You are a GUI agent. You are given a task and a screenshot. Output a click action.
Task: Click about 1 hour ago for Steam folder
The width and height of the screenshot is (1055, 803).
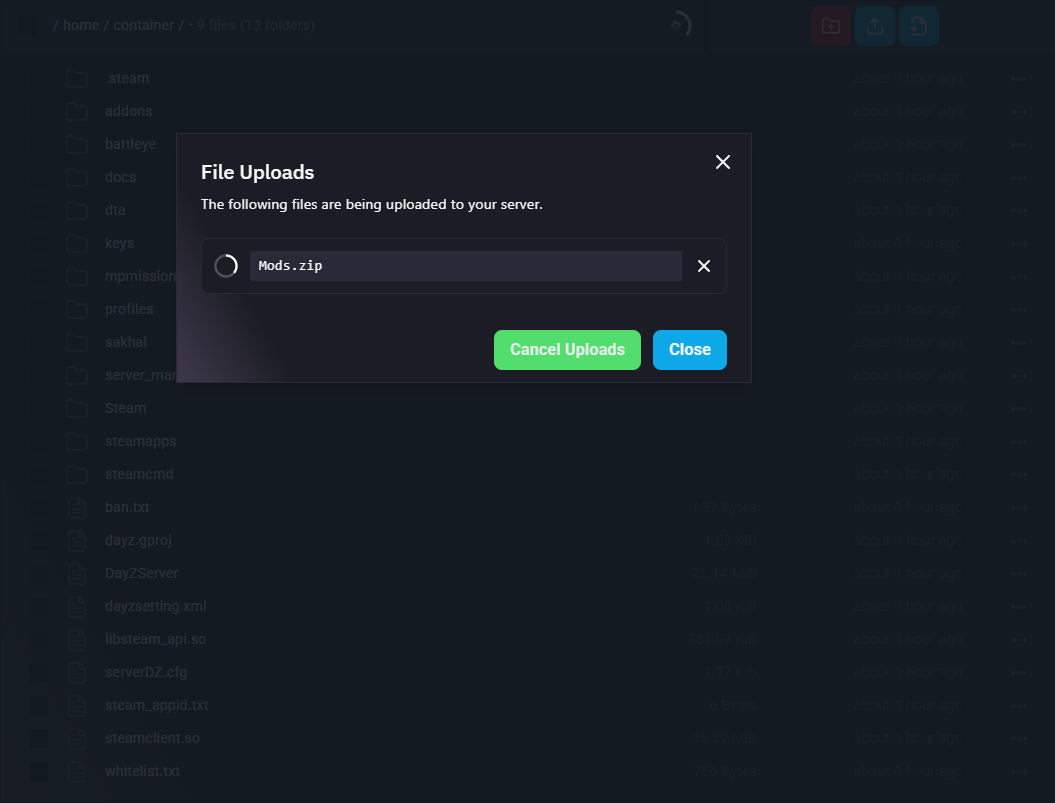(x=908, y=408)
